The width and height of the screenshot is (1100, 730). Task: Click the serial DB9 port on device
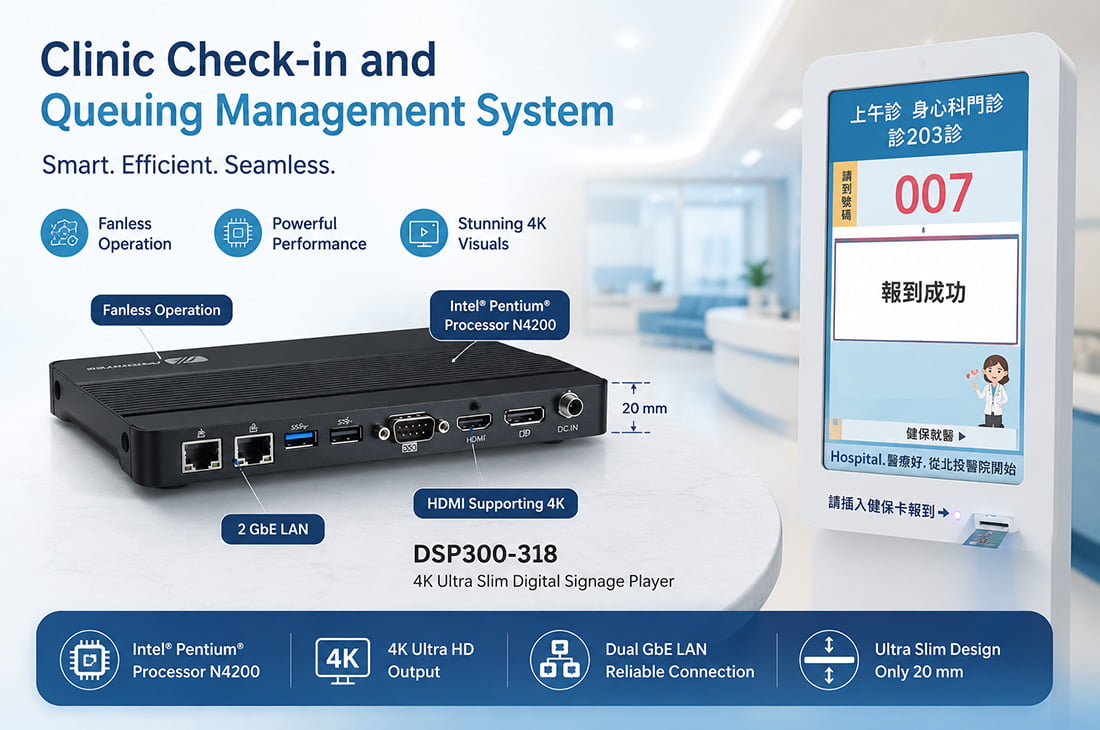[x=412, y=428]
